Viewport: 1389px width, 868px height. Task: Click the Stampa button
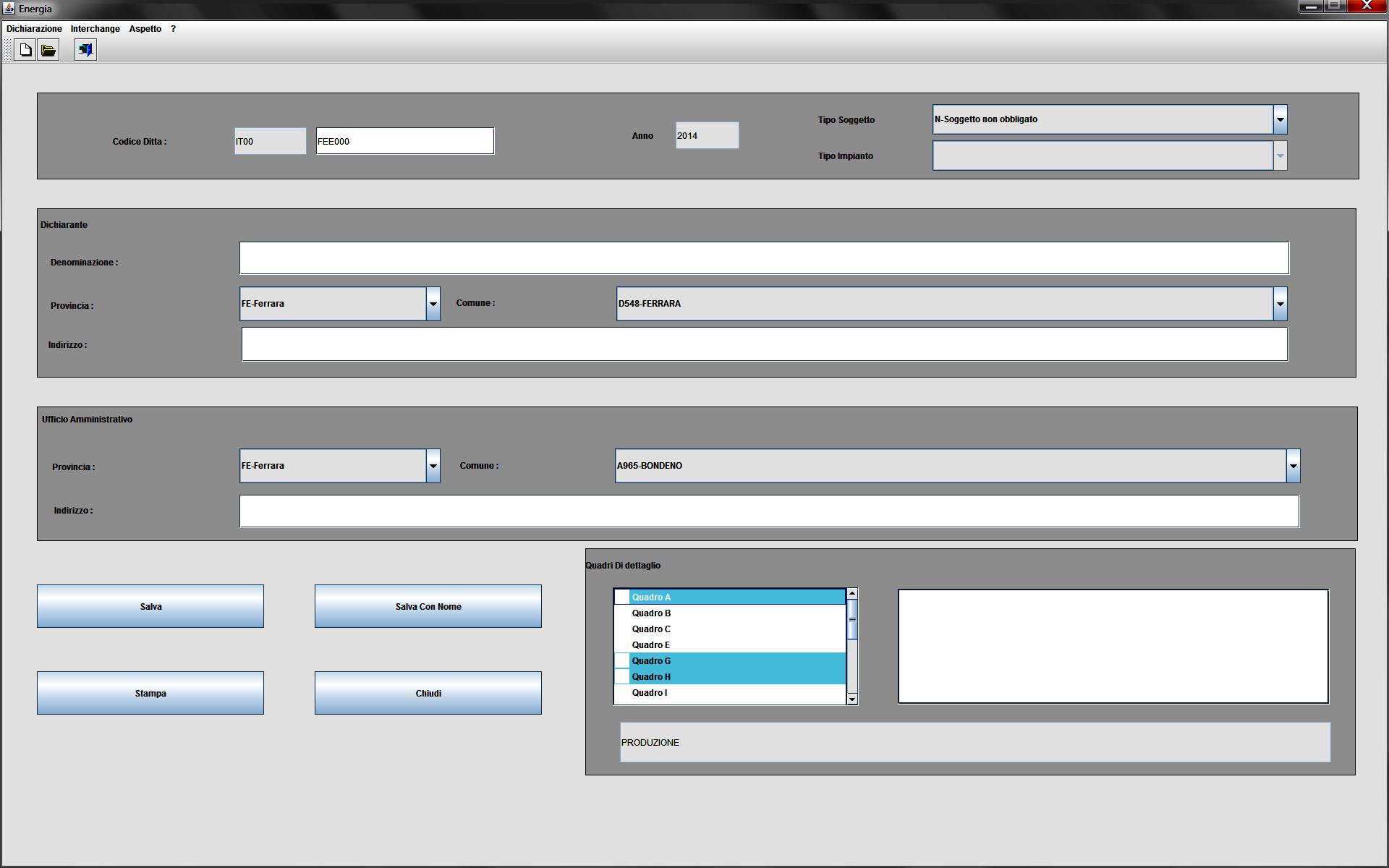tap(150, 693)
